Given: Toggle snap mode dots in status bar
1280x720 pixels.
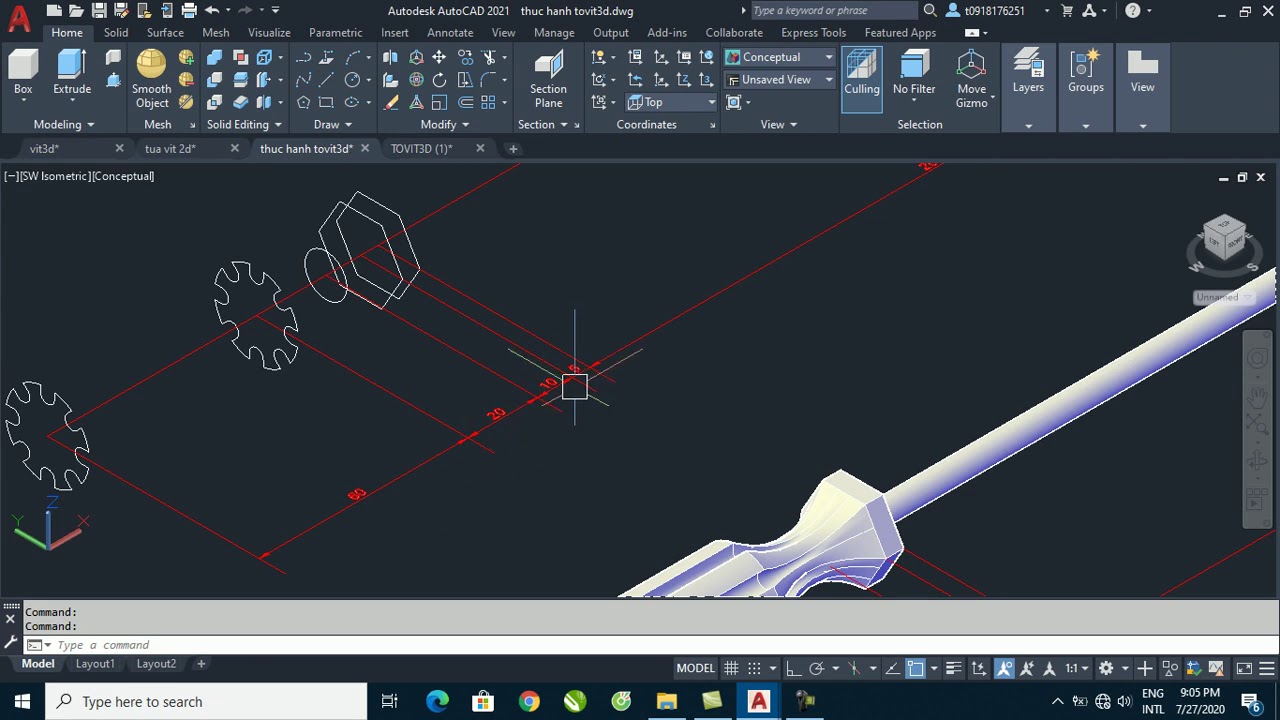Looking at the screenshot, I should [x=754, y=668].
